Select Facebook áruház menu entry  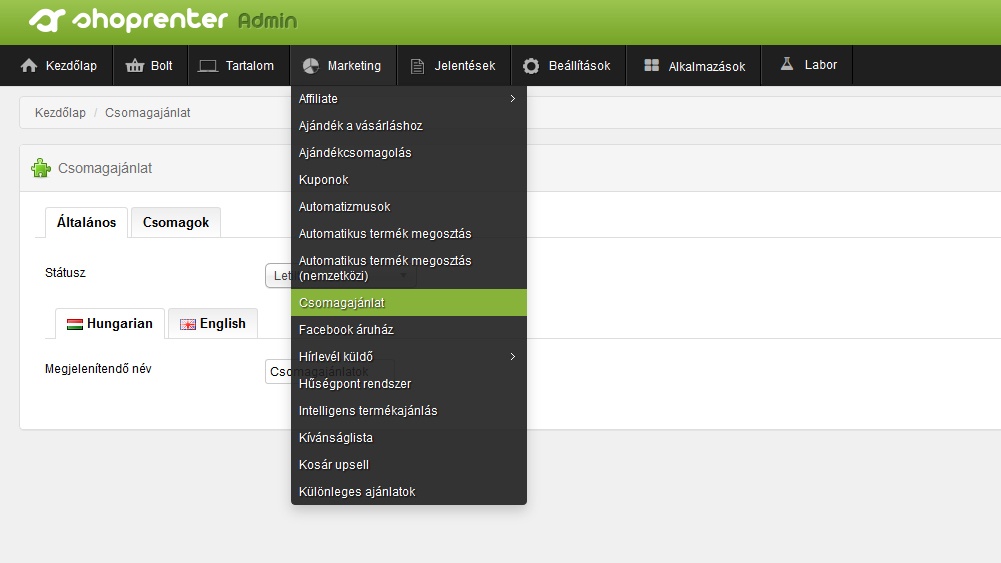point(409,329)
